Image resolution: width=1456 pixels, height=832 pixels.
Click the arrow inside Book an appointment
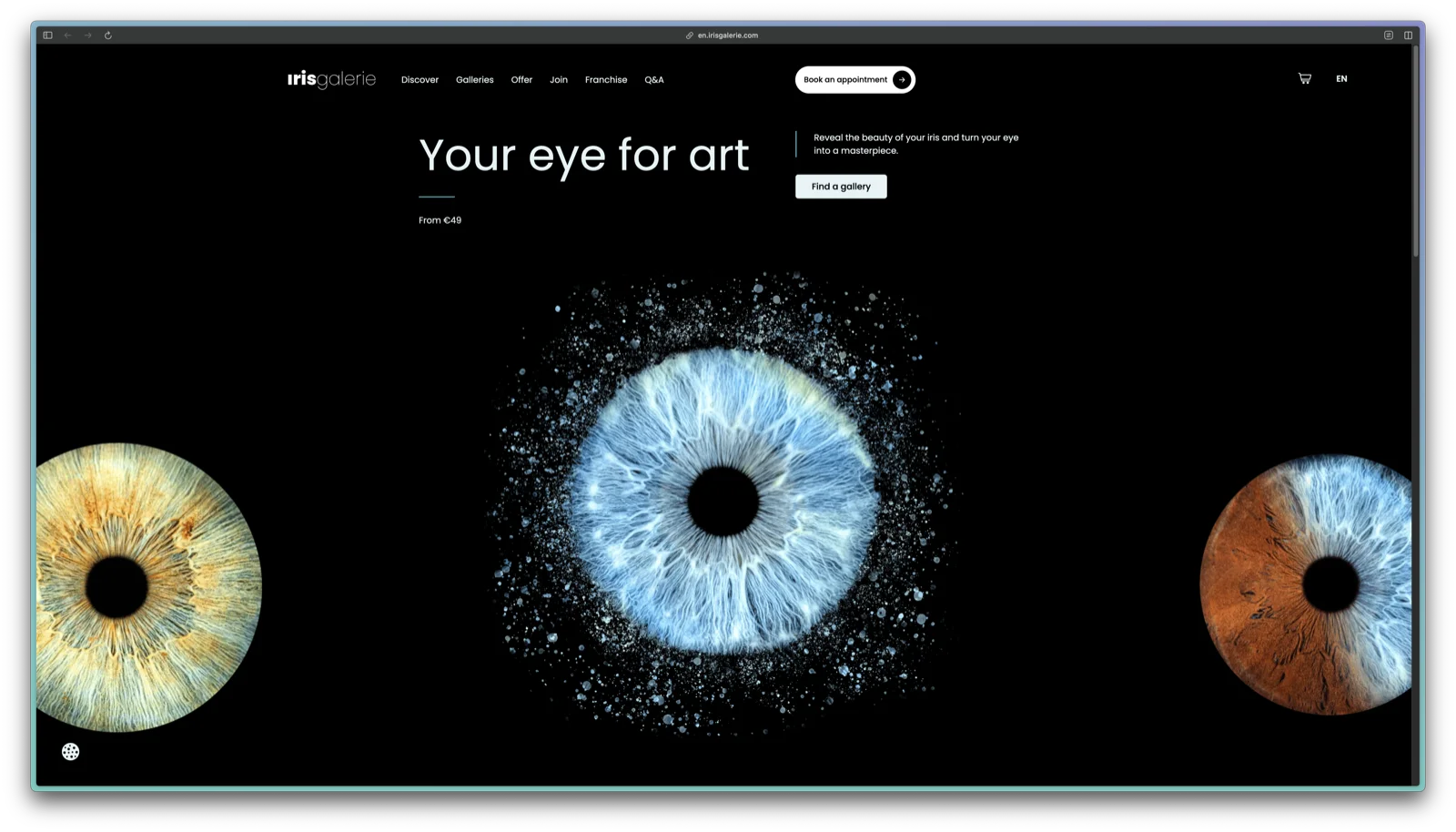pos(901,79)
